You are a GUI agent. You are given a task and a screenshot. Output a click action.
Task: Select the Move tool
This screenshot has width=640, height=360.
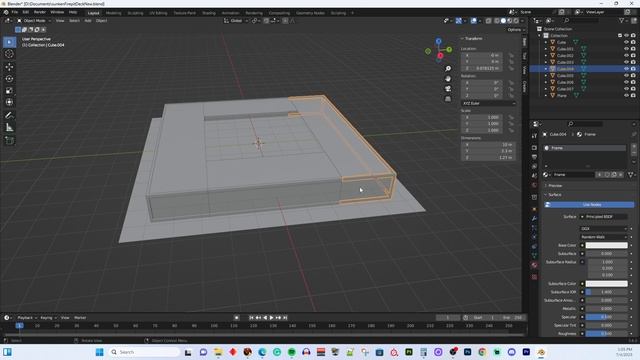tap(9, 67)
